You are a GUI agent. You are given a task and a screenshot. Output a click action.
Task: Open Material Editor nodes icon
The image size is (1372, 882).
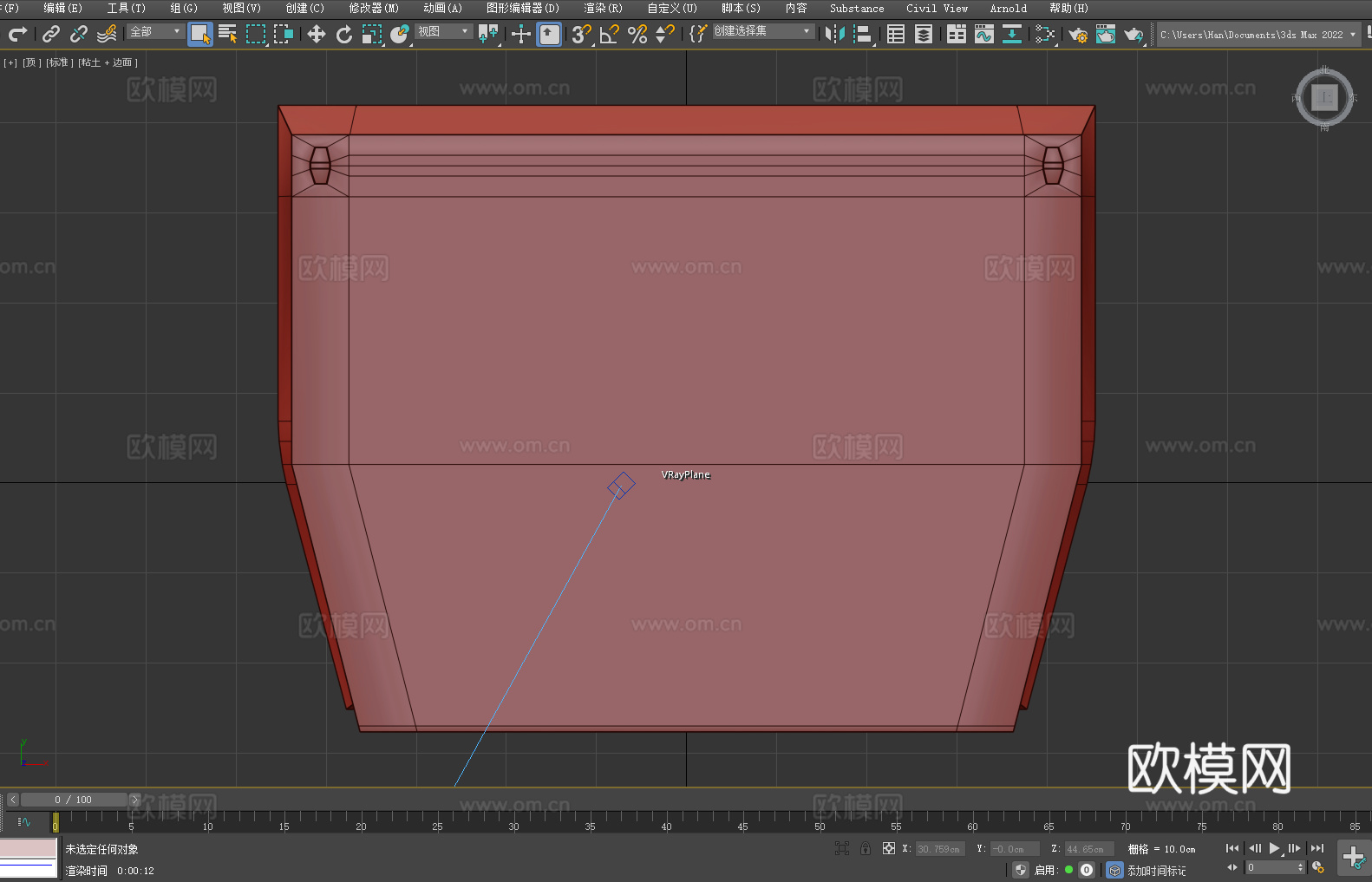(1045, 34)
